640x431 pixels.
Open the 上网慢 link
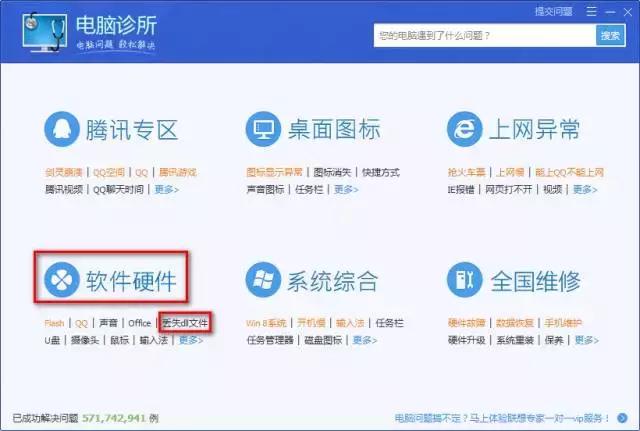point(510,173)
